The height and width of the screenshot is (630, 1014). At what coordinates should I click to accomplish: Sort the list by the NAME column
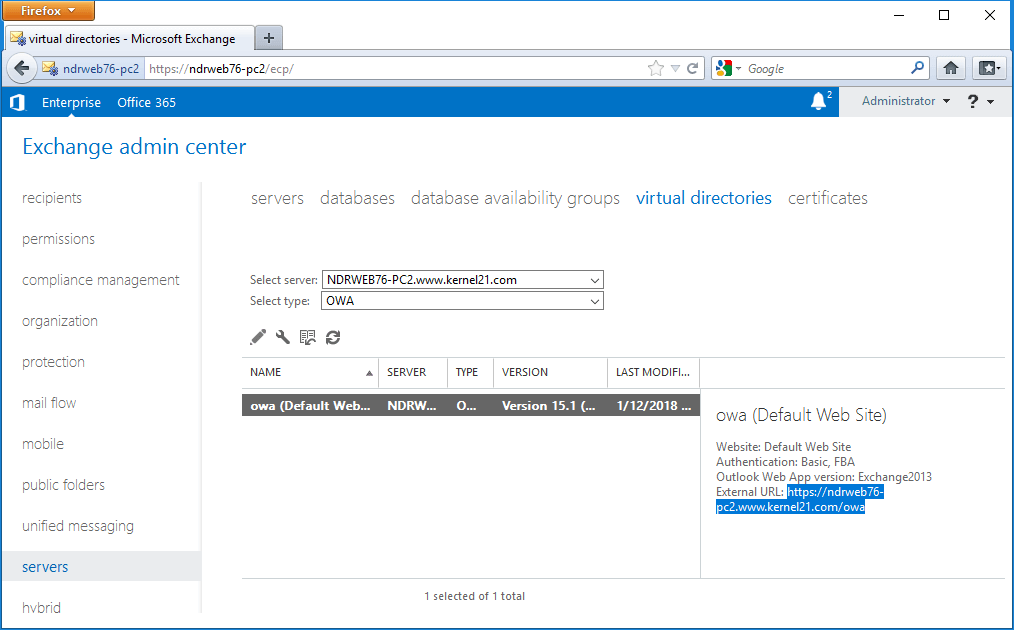[310, 372]
